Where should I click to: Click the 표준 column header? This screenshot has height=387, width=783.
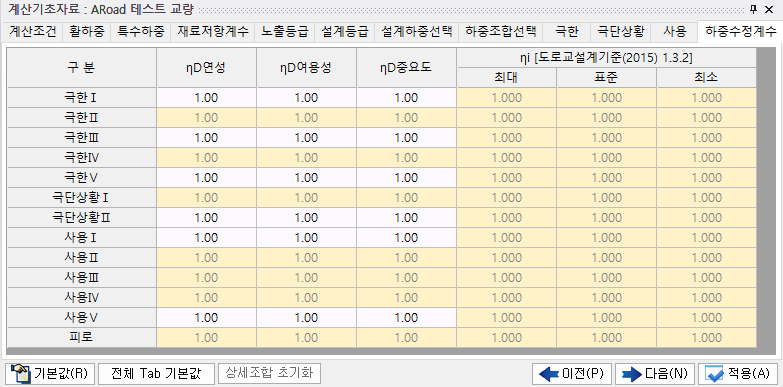point(606,78)
